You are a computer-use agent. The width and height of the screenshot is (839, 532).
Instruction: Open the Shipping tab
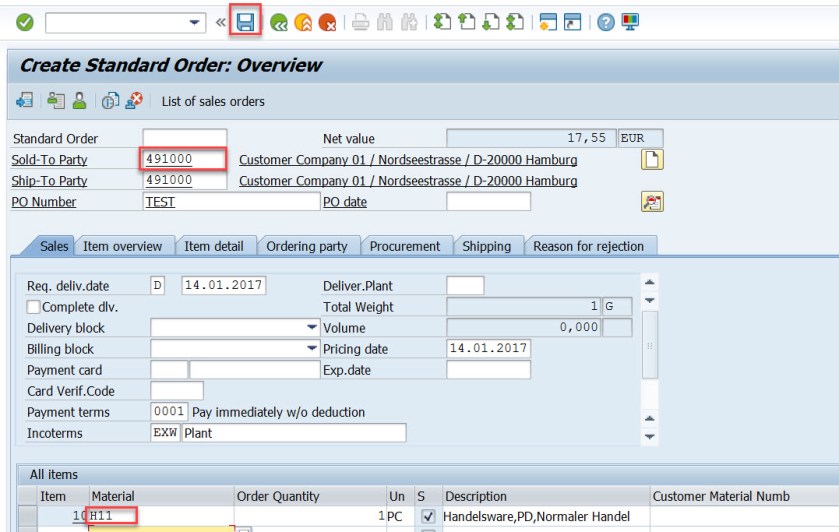(x=486, y=246)
